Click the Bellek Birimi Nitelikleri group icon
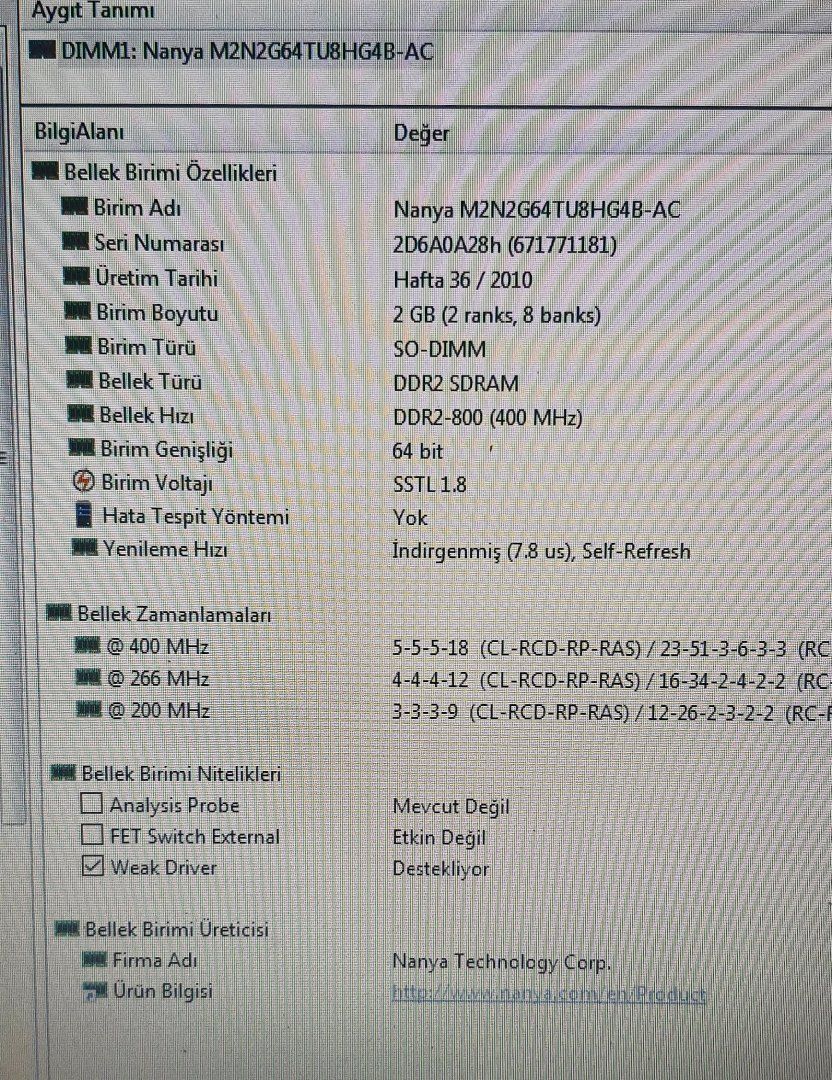Screen dimensions: 832x1080 tap(63, 773)
